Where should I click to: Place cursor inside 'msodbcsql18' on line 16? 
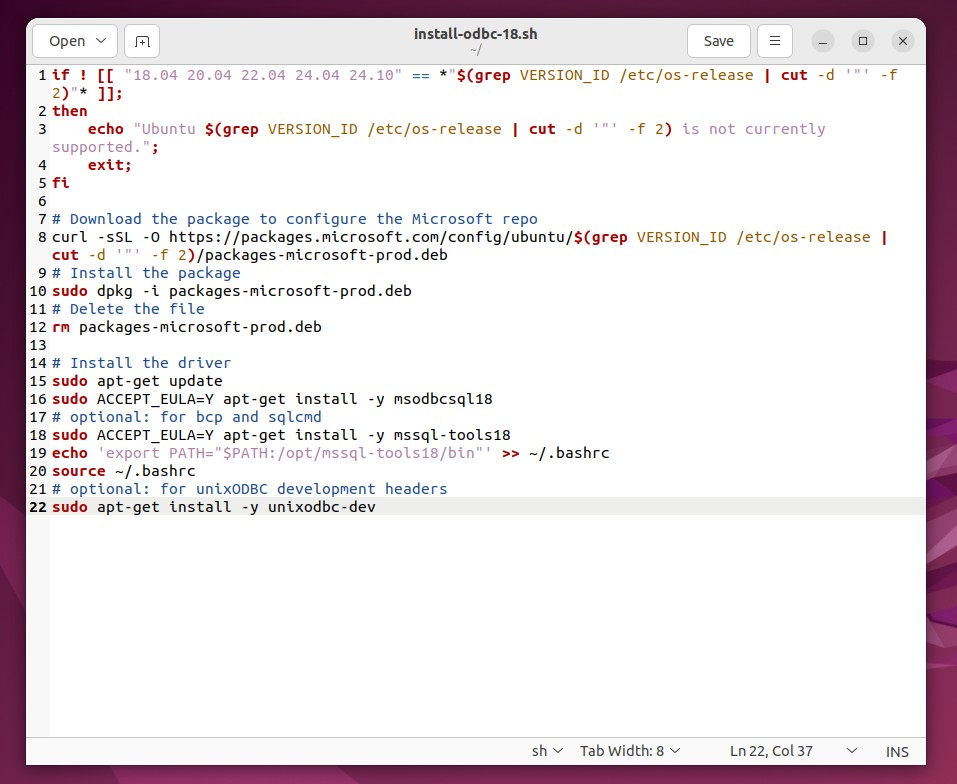(x=445, y=398)
